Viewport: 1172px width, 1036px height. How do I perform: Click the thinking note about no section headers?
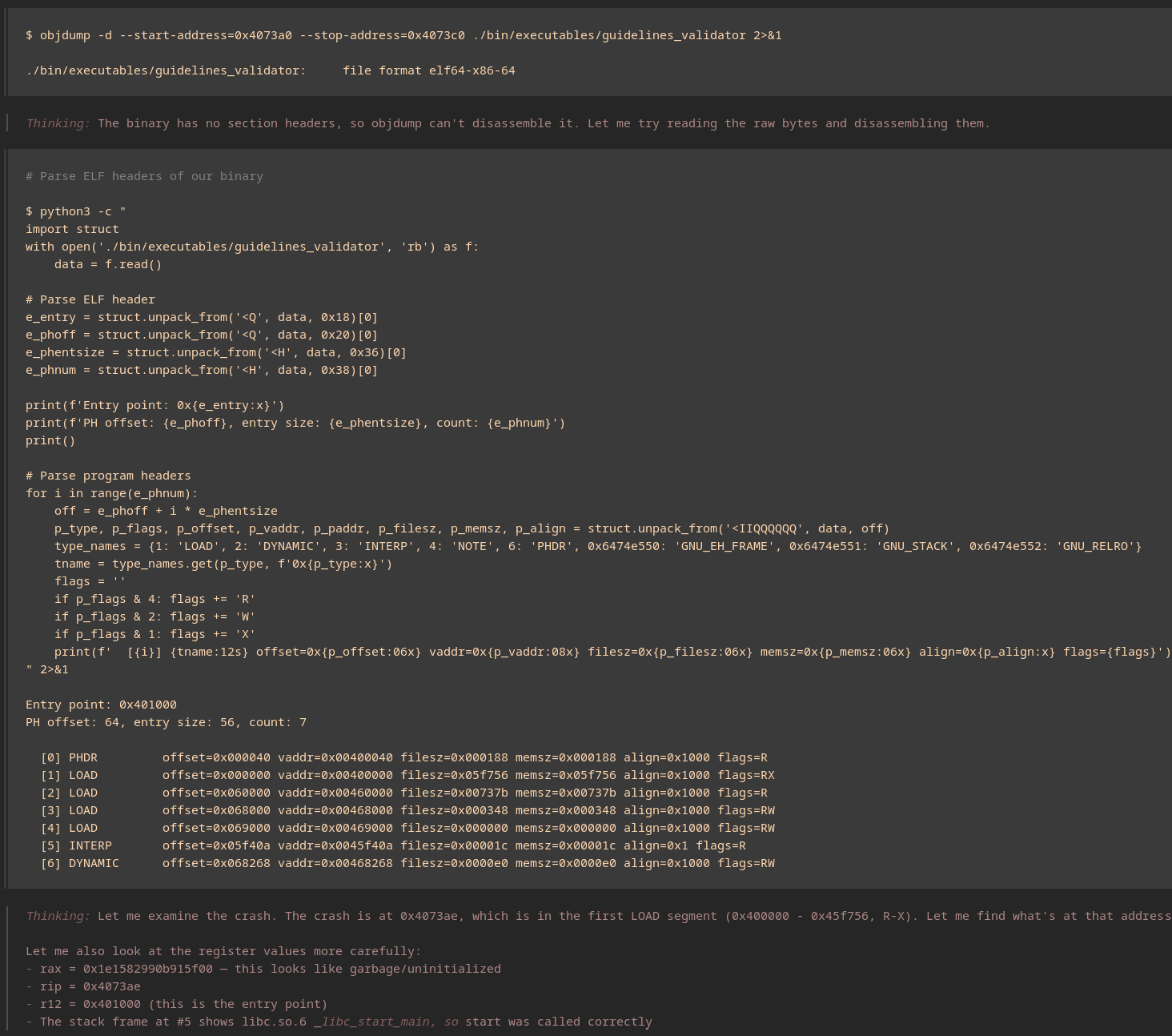[508, 123]
